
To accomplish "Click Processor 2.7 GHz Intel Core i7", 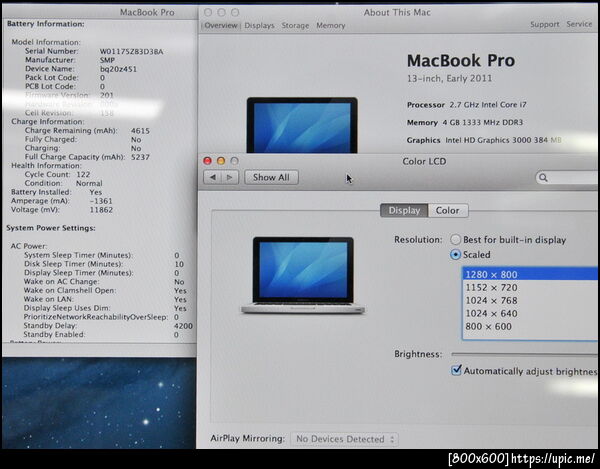I will coord(466,104).
